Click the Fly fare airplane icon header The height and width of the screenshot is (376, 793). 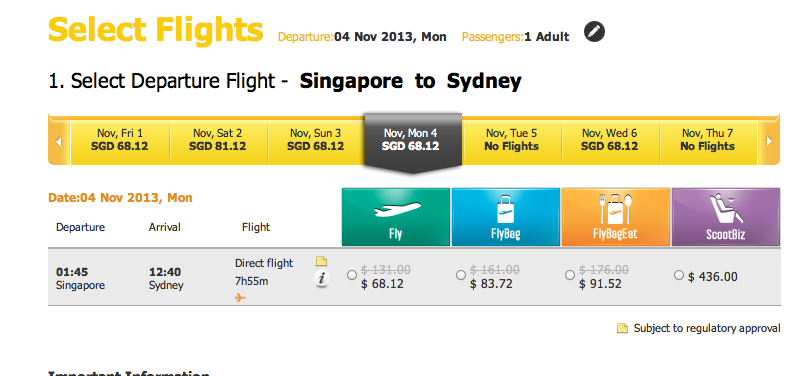[x=395, y=217]
